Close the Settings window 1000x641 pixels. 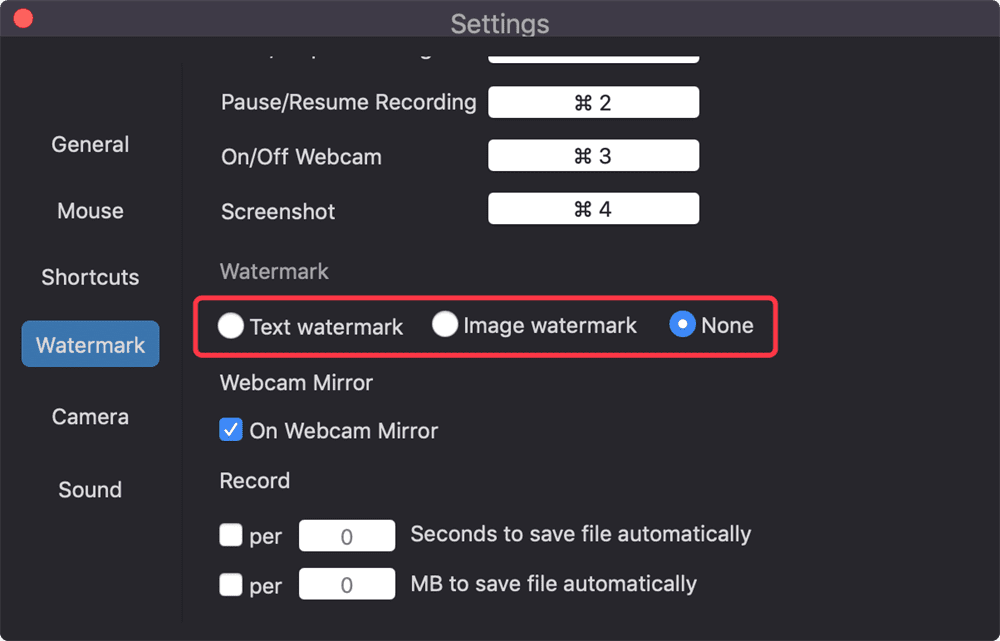pyautogui.click(x=22, y=17)
